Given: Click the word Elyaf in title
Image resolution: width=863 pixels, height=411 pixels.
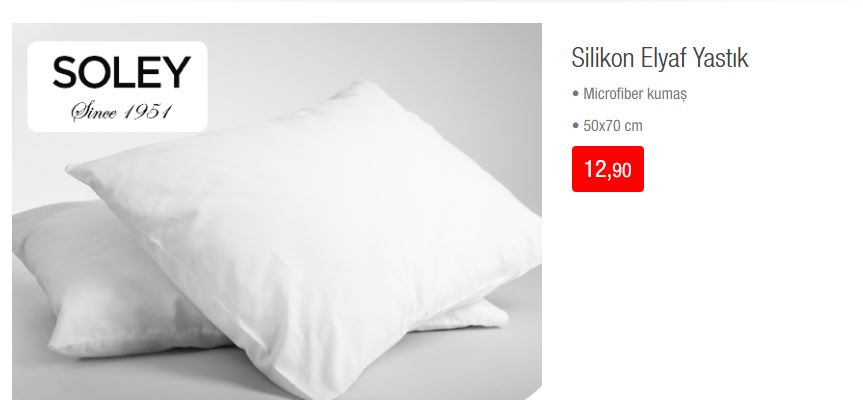Looking at the screenshot, I should pos(663,59).
